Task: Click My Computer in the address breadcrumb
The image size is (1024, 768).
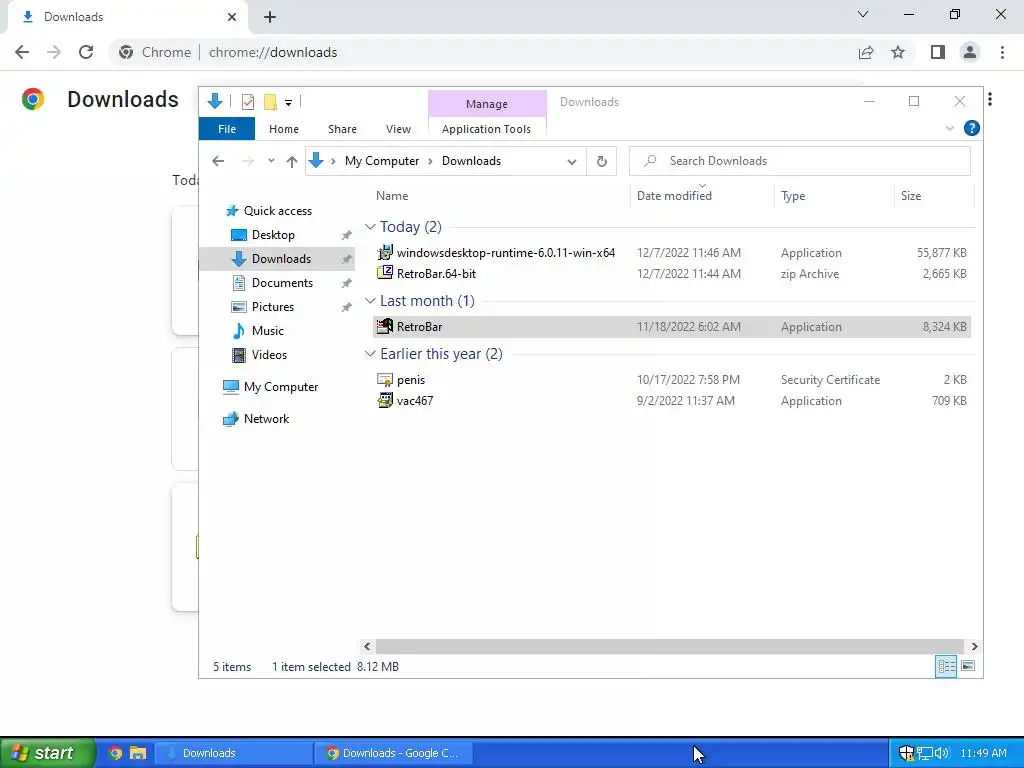Action: [x=382, y=161]
